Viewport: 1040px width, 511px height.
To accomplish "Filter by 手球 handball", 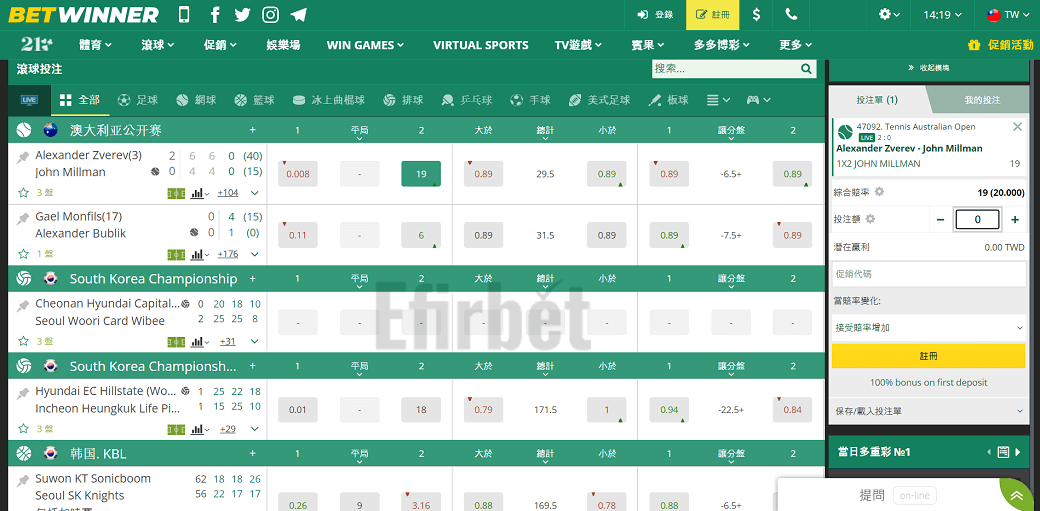I will pos(530,100).
